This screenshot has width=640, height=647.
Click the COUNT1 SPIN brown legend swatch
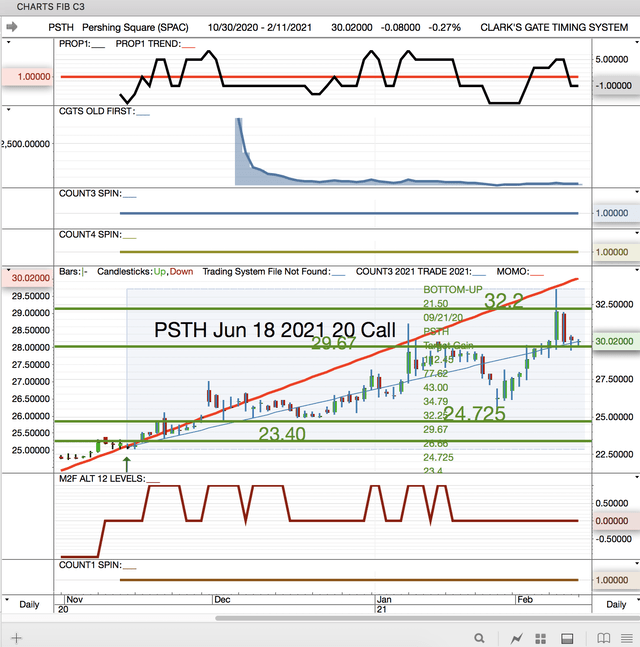pos(130,568)
